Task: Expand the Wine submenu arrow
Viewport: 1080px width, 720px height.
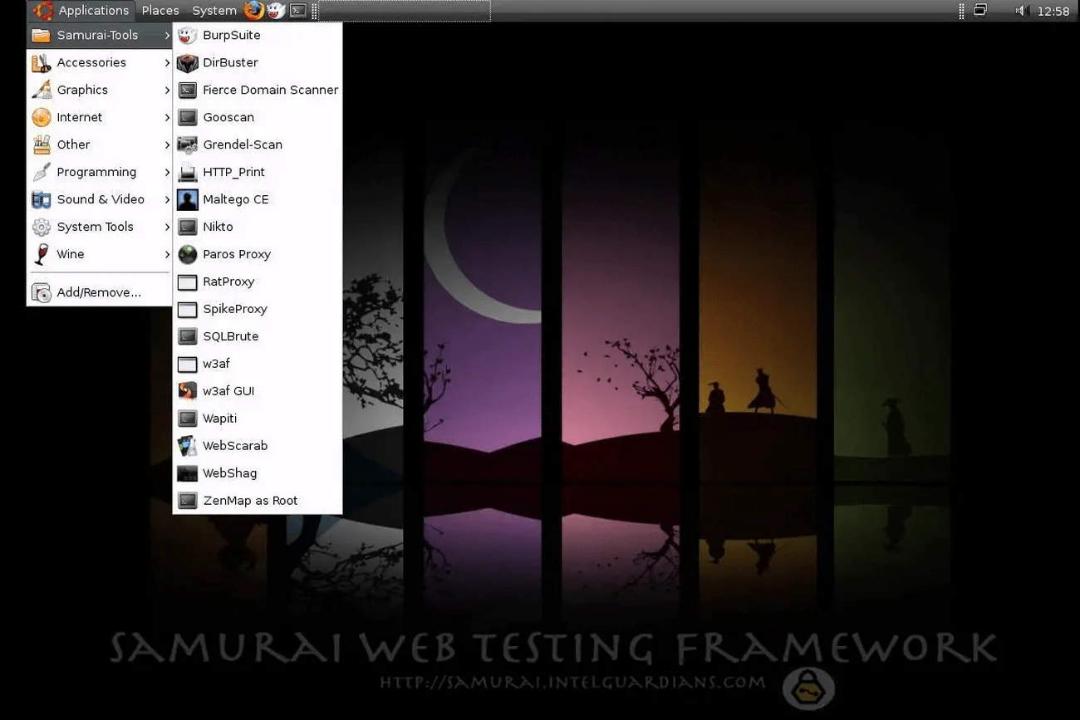Action: tap(167, 254)
